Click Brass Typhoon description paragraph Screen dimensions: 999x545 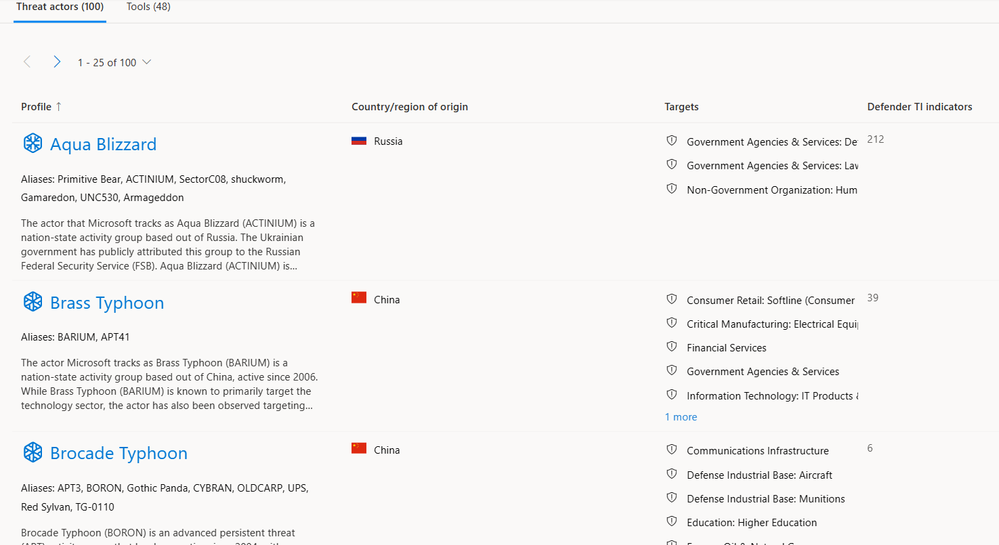tap(169, 384)
